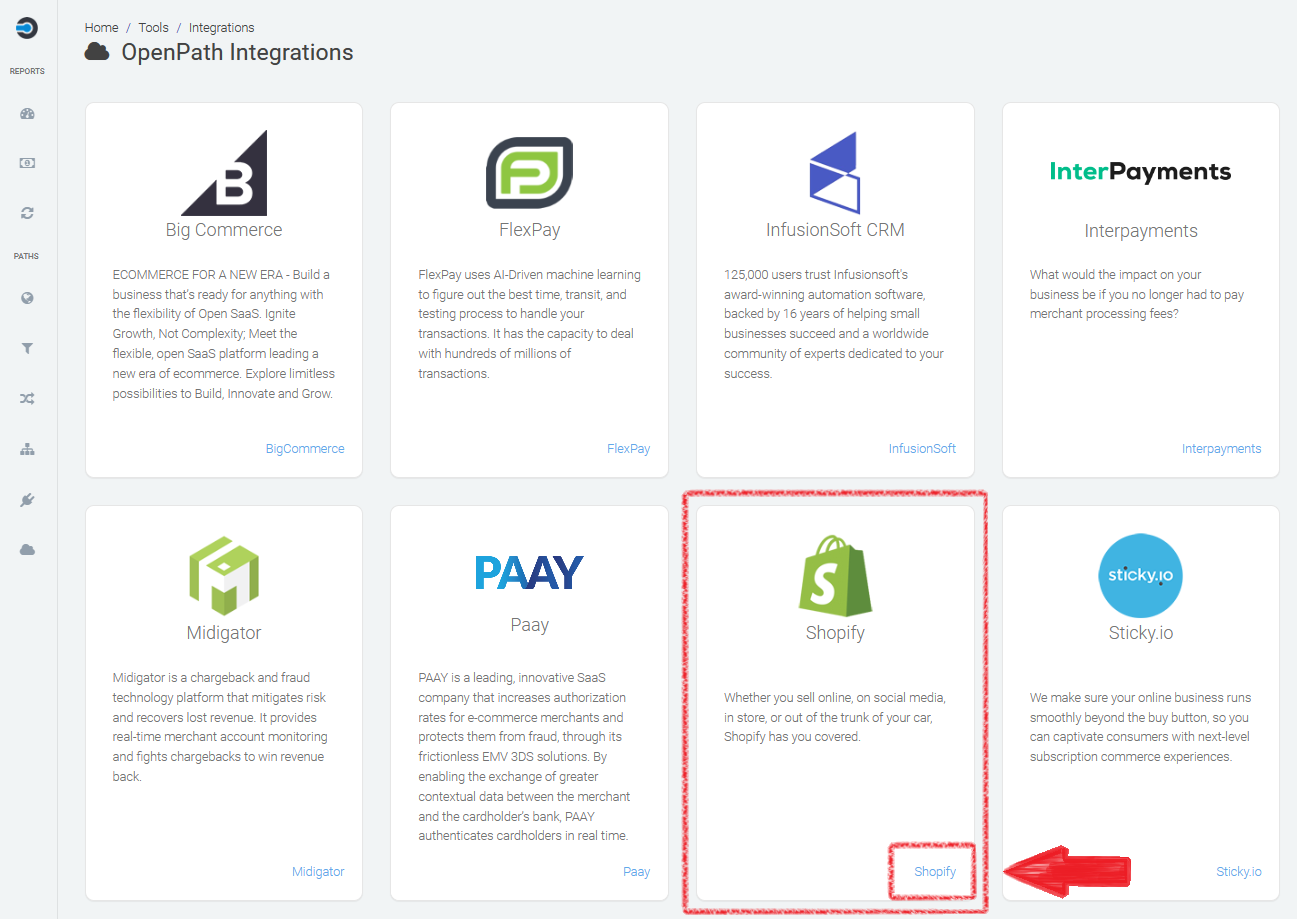Click the InterPayments logo image
1297x919 pixels.
pyautogui.click(x=1140, y=172)
